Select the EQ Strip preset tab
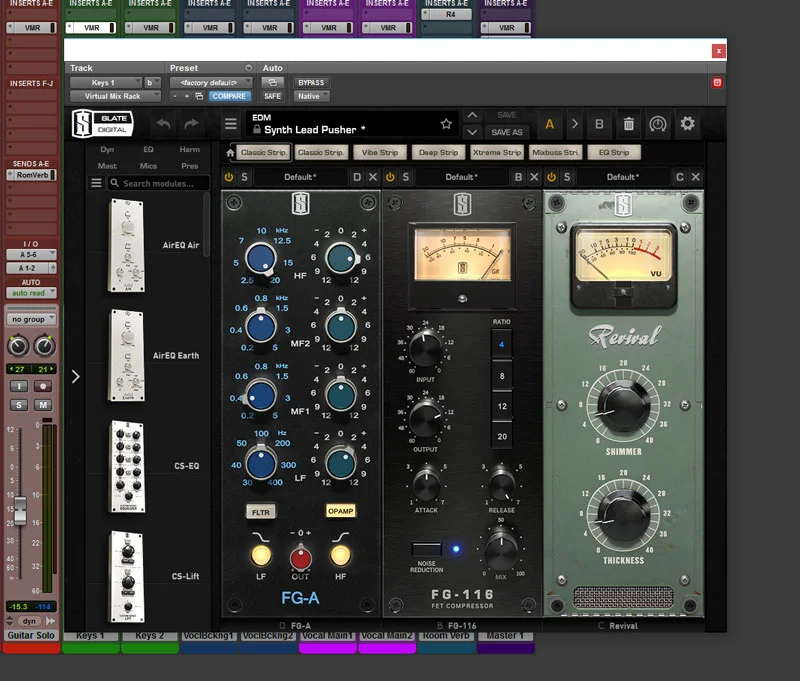Viewport: 800px width, 681px height. click(615, 152)
